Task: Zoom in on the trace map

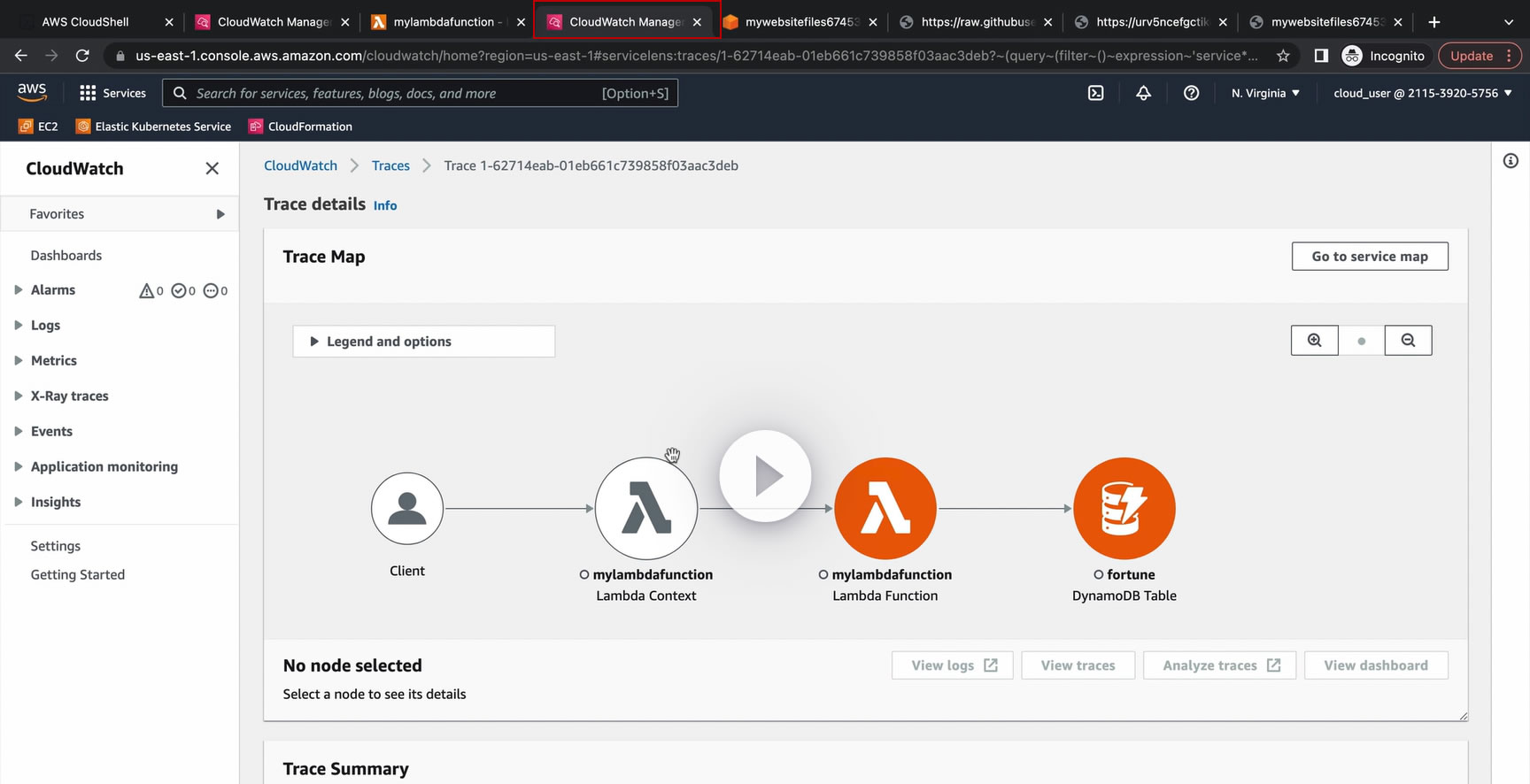Action: (1315, 341)
